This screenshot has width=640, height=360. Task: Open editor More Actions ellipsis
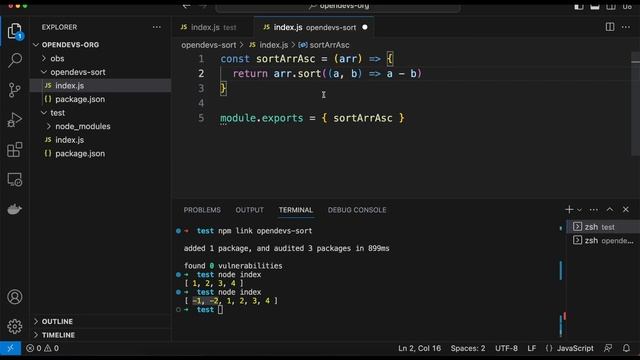[x=626, y=27]
